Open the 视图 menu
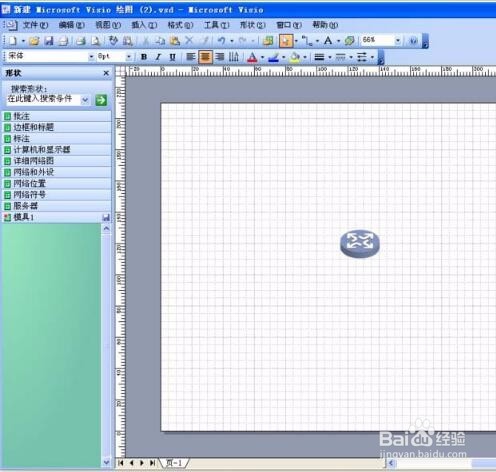Viewport: 496px width, 472px height. [x=108, y=25]
